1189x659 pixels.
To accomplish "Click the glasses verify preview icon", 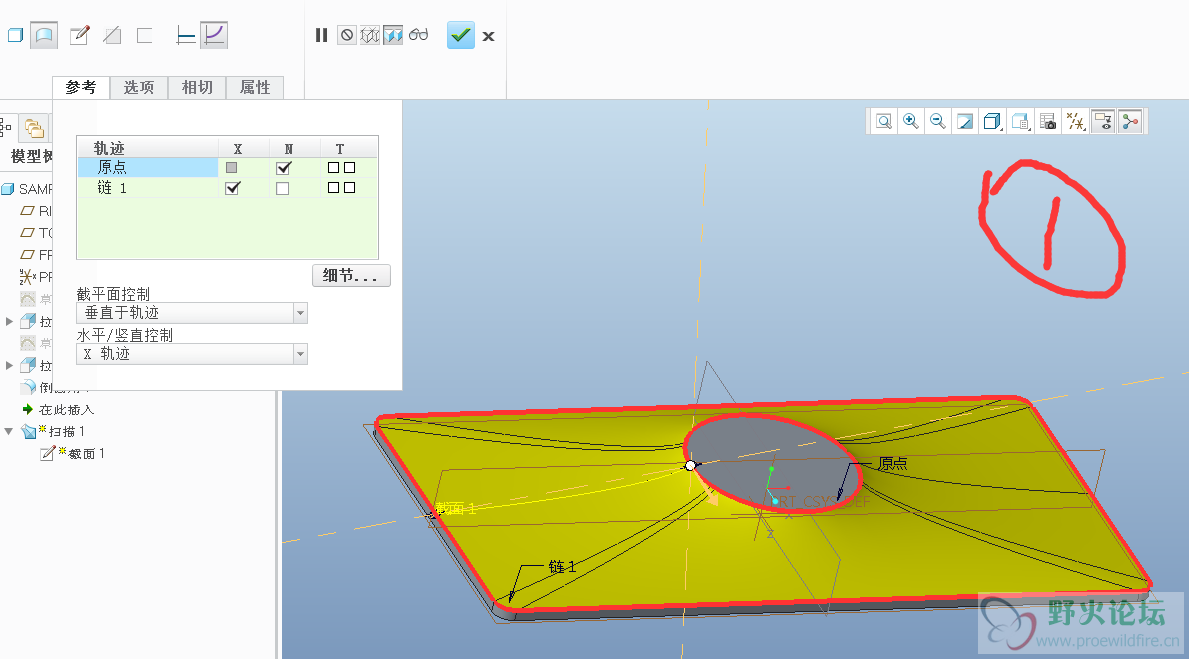I will coord(419,35).
